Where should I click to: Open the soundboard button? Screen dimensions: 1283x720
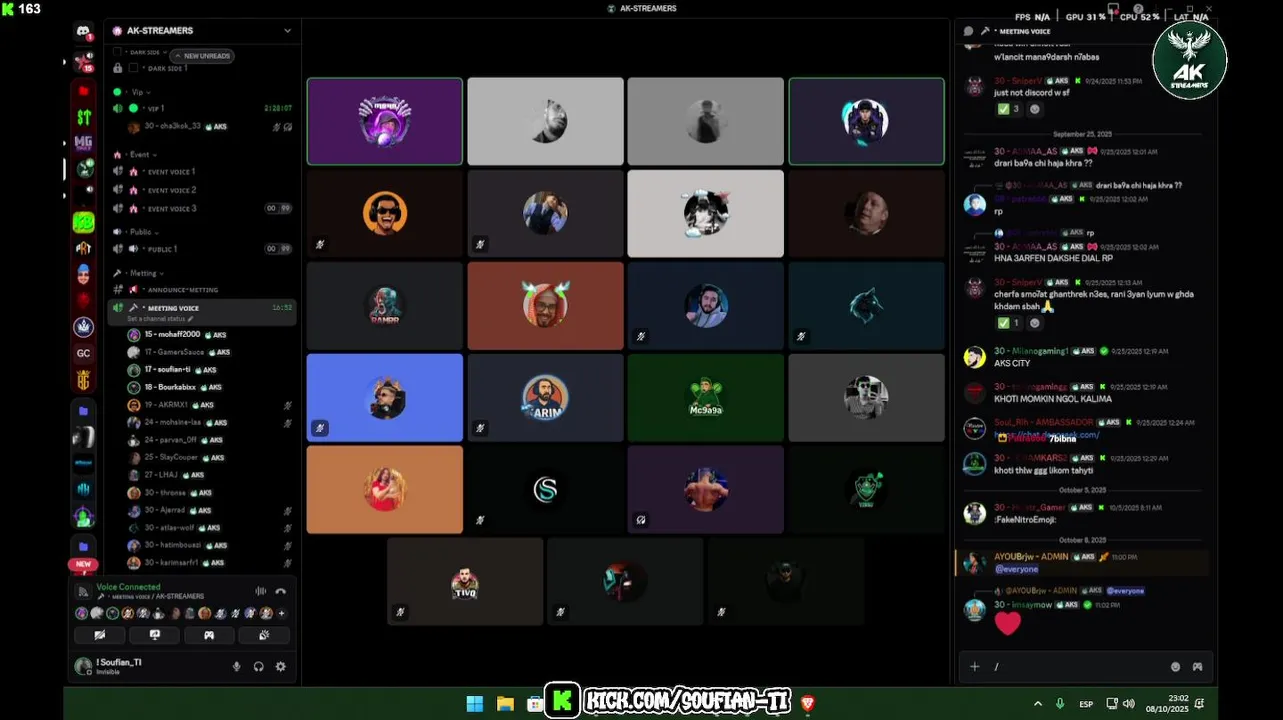click(x=264, y=635)
